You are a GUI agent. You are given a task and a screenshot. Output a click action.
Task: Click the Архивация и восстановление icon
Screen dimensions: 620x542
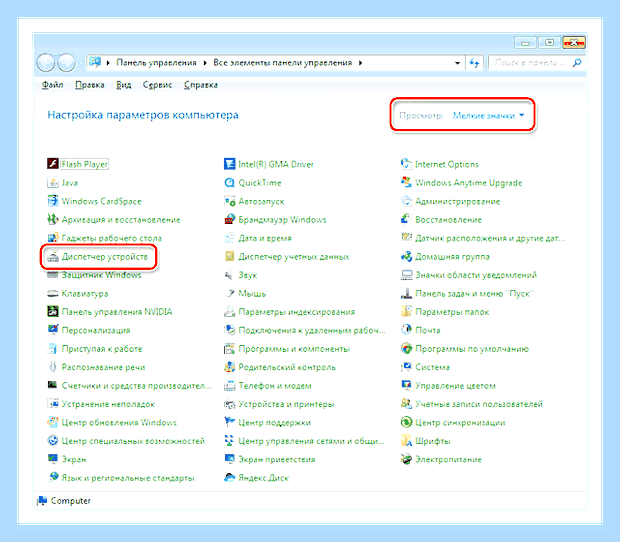click(53, 219)
